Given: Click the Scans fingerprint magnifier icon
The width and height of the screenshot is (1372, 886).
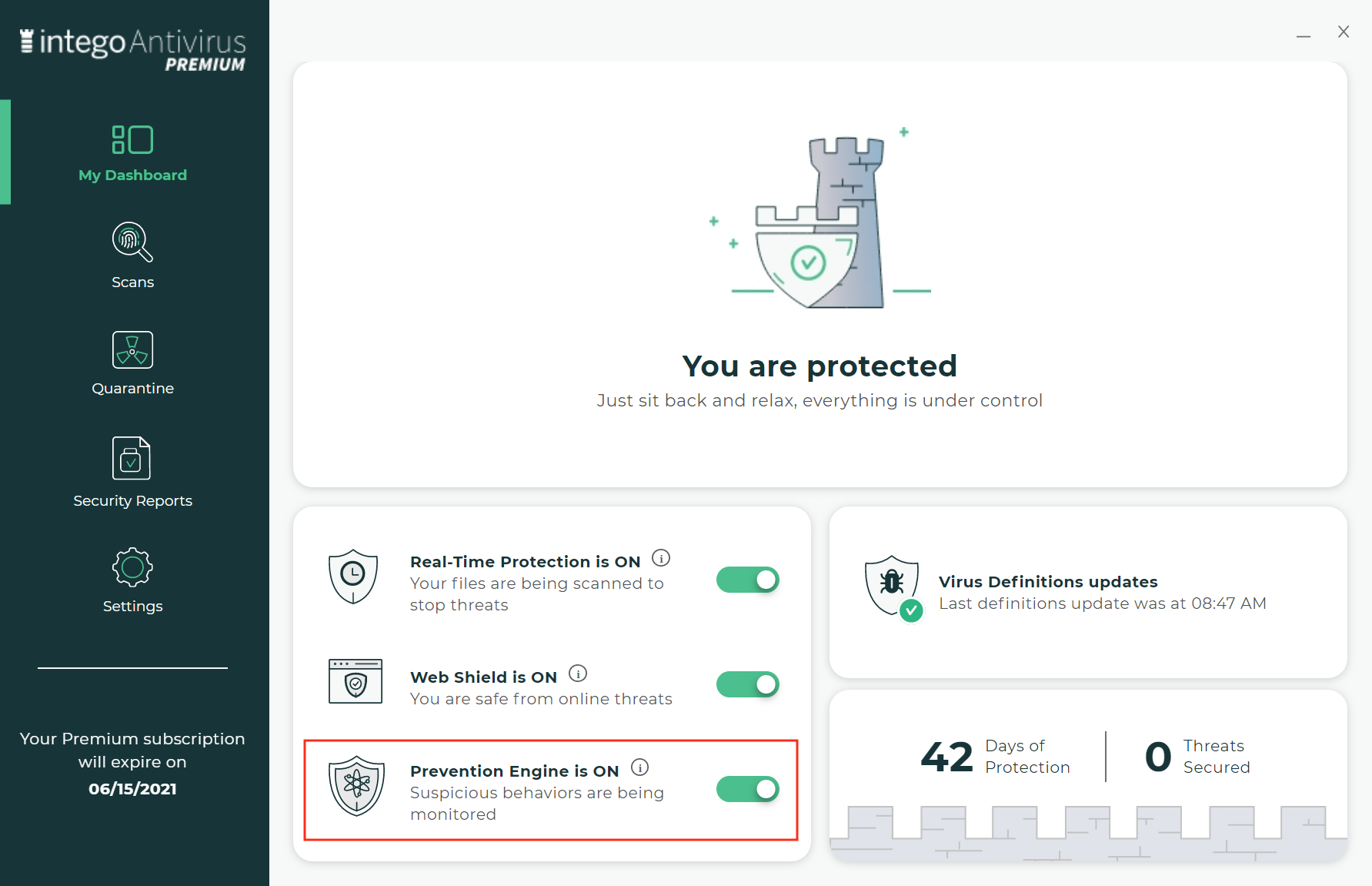Looking at the screenshot, I should 132,242.
